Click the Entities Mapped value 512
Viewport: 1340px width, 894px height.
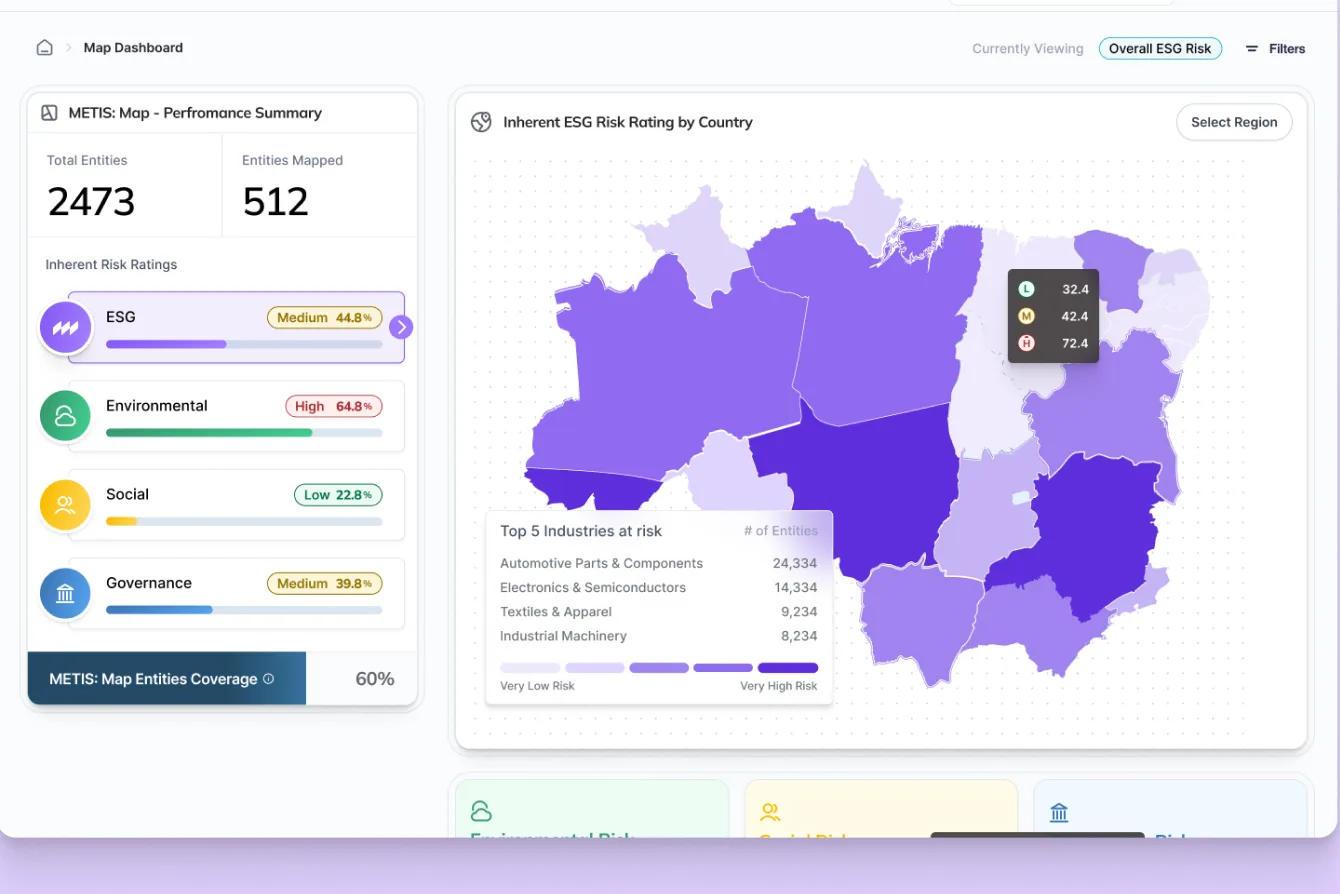point(275,202)
